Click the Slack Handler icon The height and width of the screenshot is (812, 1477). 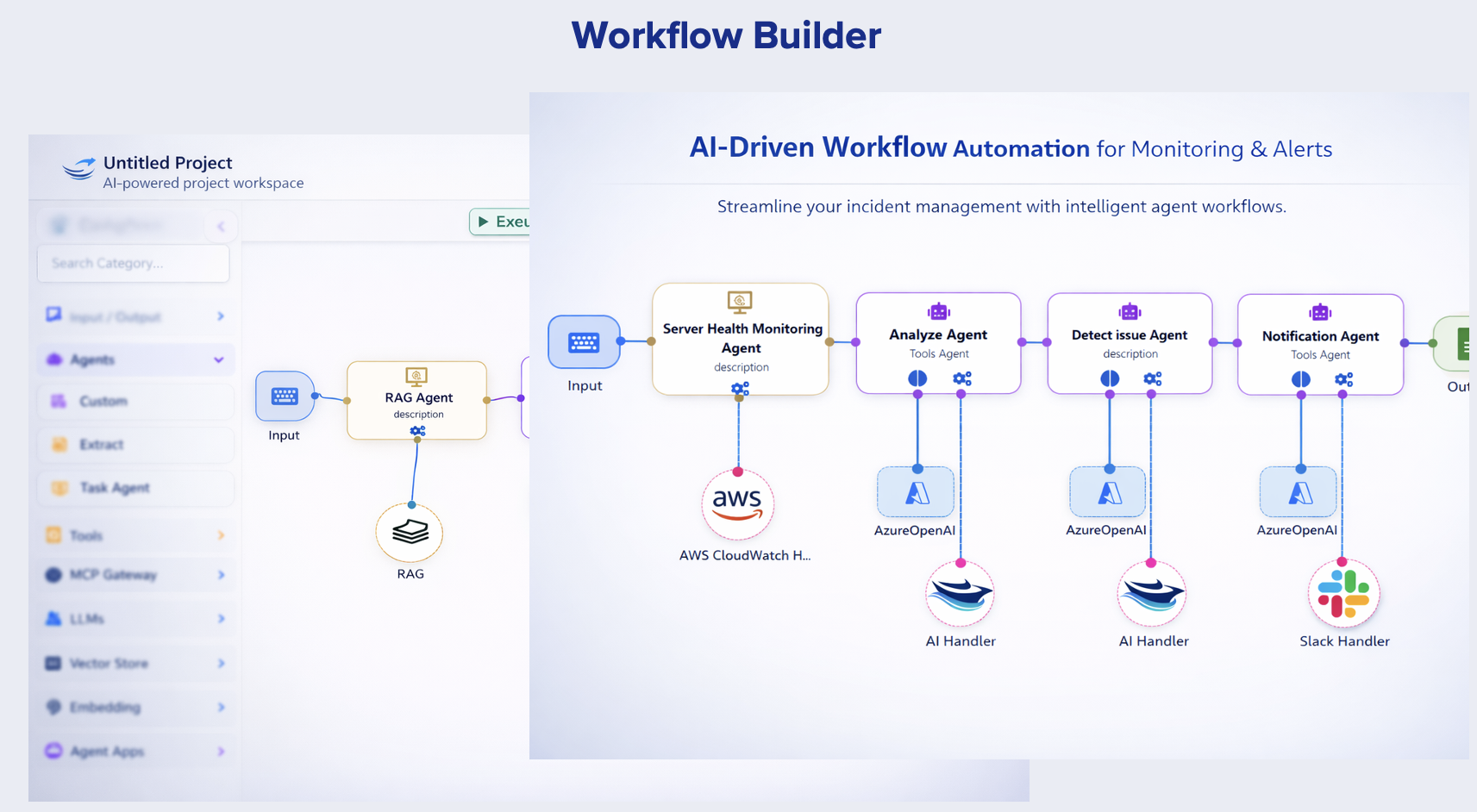[x=1343, y=593]
